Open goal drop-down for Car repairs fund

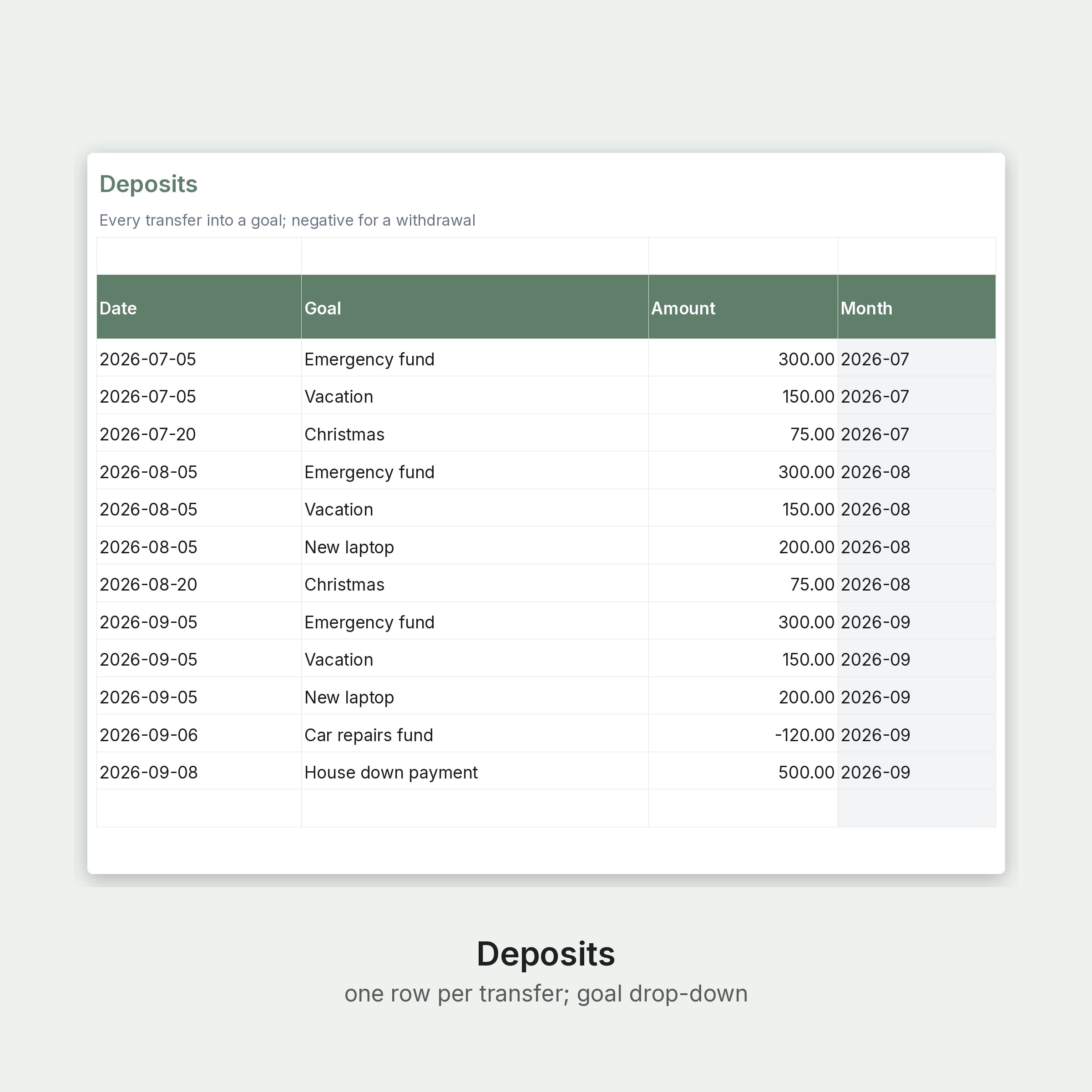(475, 733)
